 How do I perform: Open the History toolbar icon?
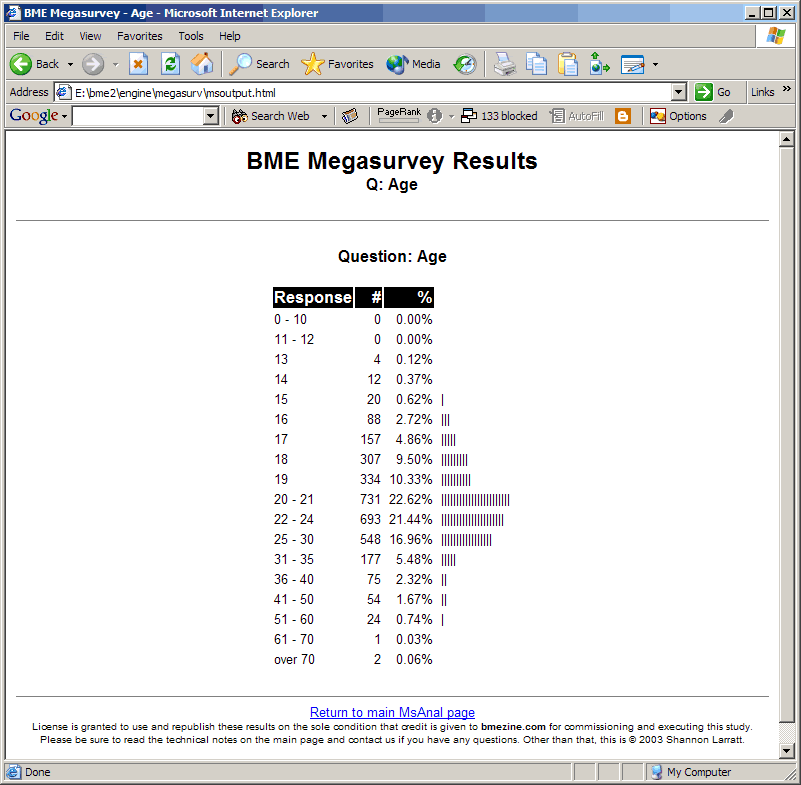465,64
